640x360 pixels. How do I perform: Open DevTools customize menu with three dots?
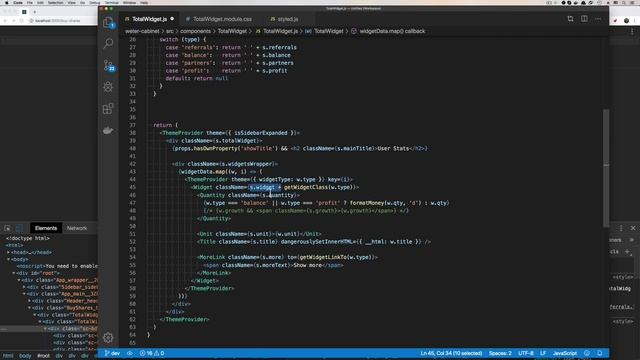pyautogui.click(x=621, y=228)
